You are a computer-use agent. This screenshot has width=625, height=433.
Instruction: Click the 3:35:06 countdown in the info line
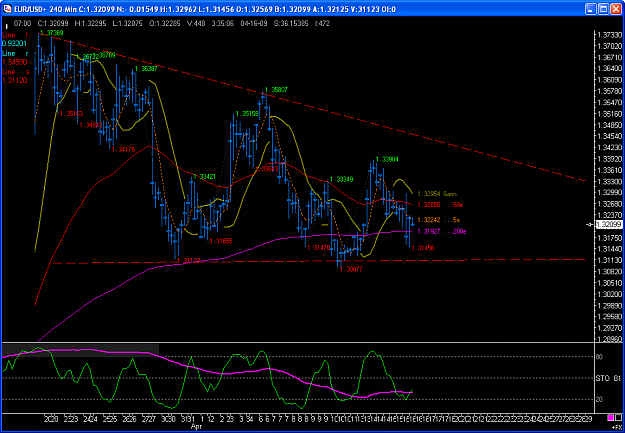[222, 23]
